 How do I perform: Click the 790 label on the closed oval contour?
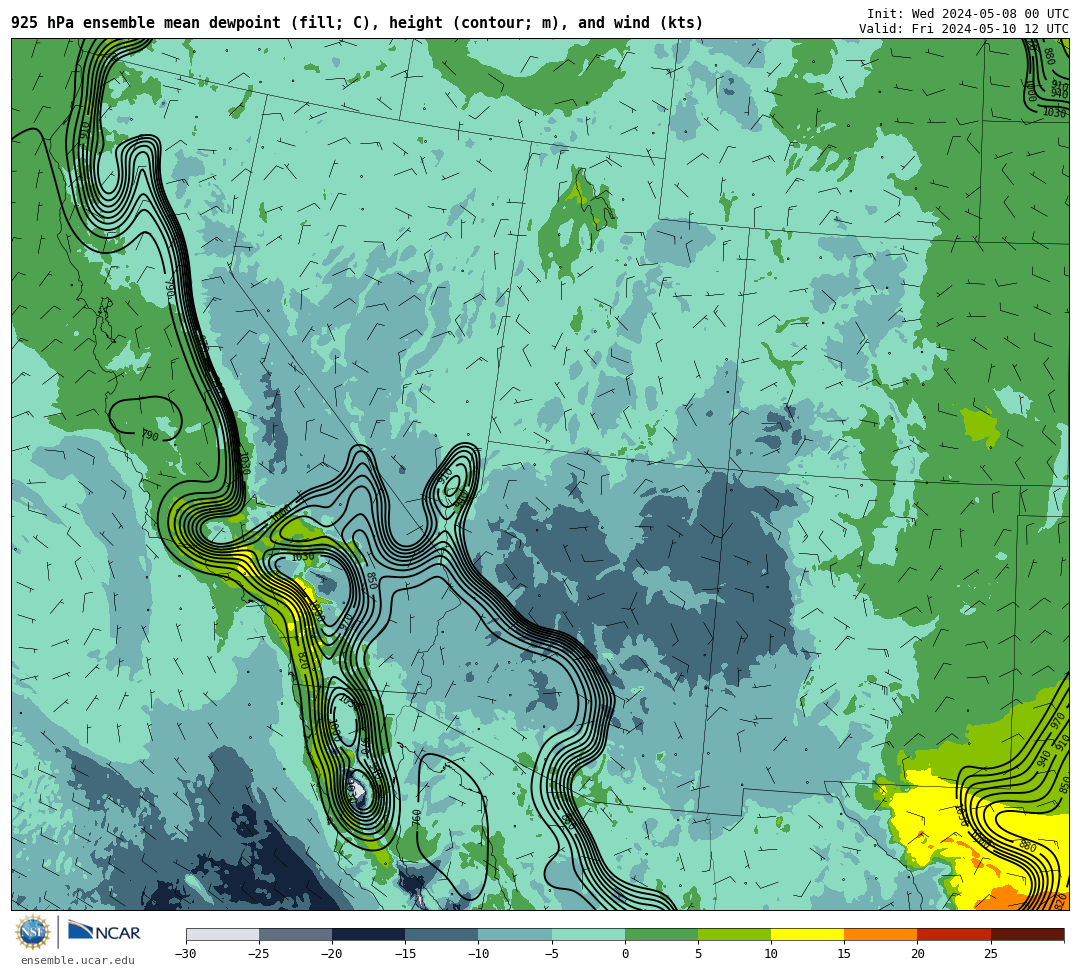(x=150, y=436)
